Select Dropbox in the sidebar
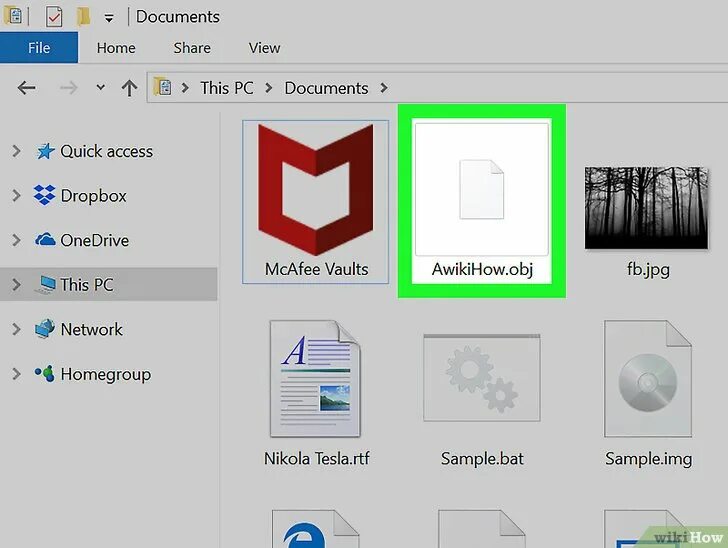 click(93, 196)
